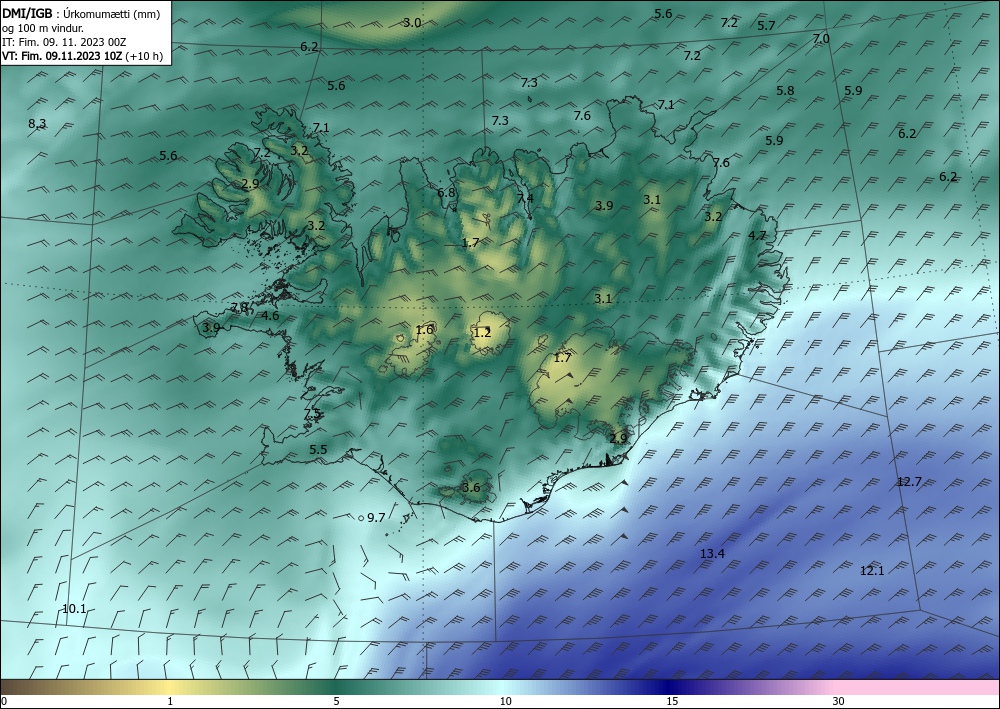1000x709 pixels.
Task: Select the 12.7 value label
Action: (909, 482)
